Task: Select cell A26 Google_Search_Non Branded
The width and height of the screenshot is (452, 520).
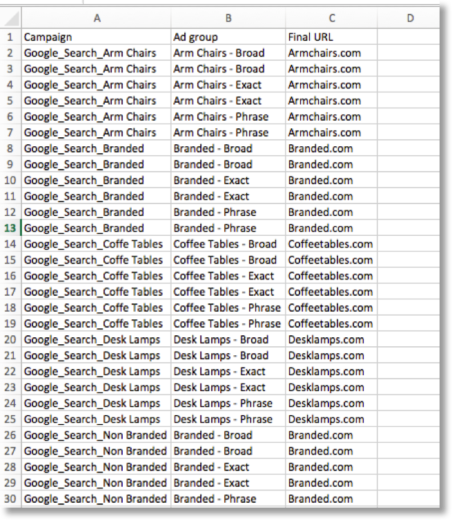Action: click(x=96, y=435)
